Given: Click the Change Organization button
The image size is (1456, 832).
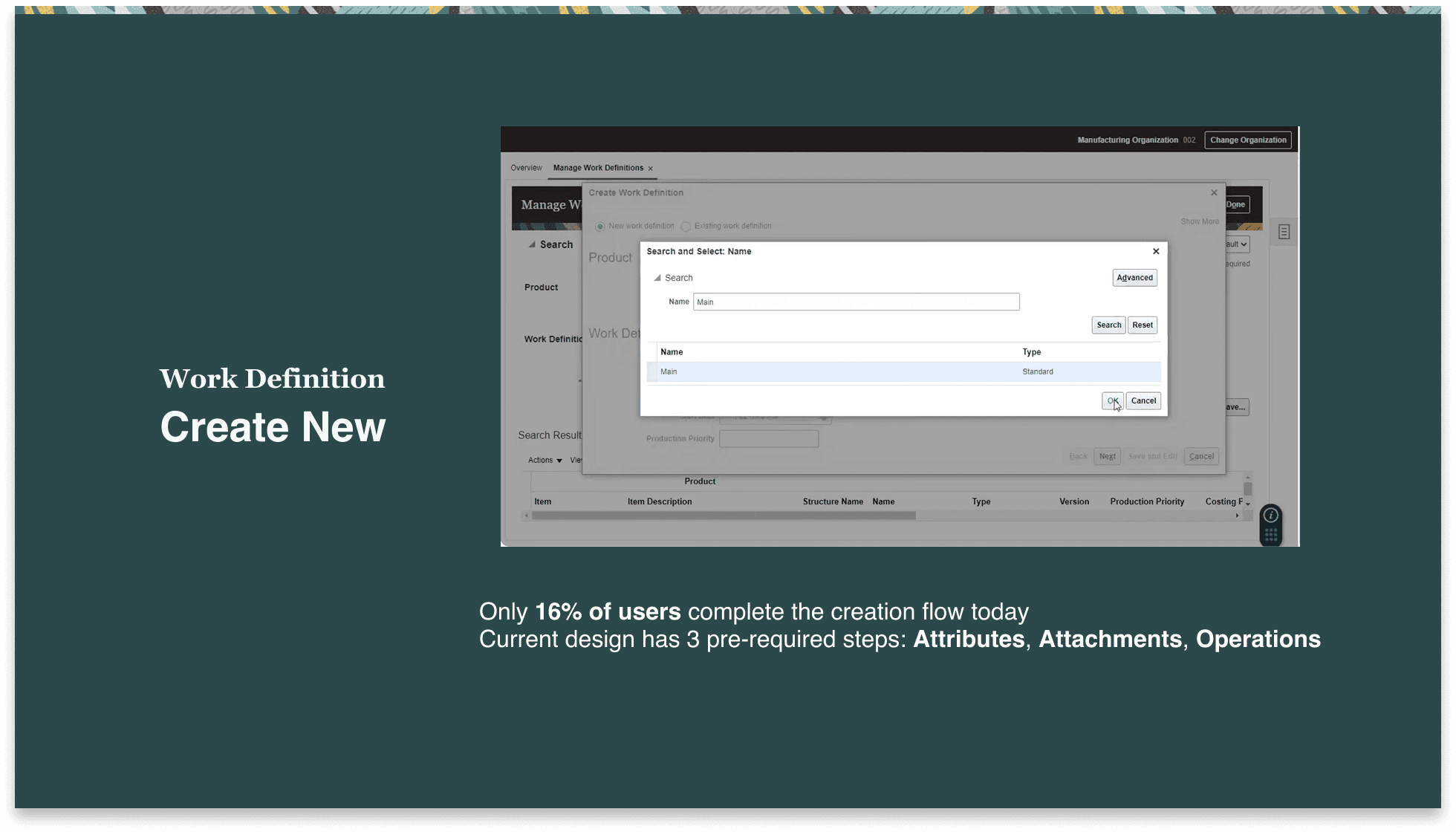Looking at the screenshot, I should (1248, 140).
